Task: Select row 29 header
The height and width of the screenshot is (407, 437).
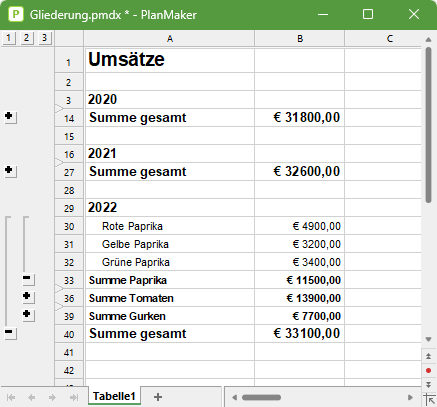Action: coord(69,208)
